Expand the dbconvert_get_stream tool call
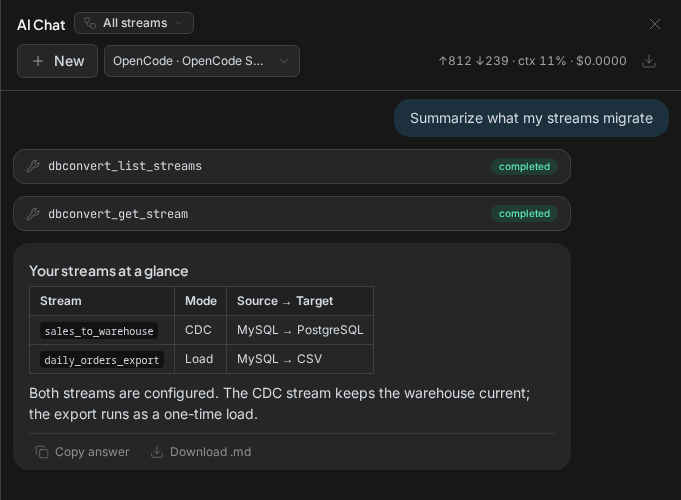The width and height of the screenshot is (681, 500). point(292,214)
